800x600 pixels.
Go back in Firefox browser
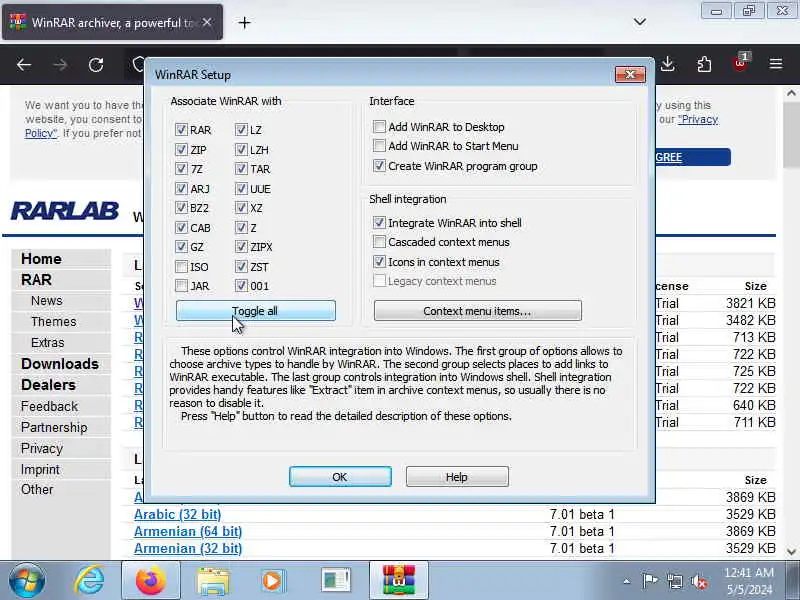pos(24,65)
